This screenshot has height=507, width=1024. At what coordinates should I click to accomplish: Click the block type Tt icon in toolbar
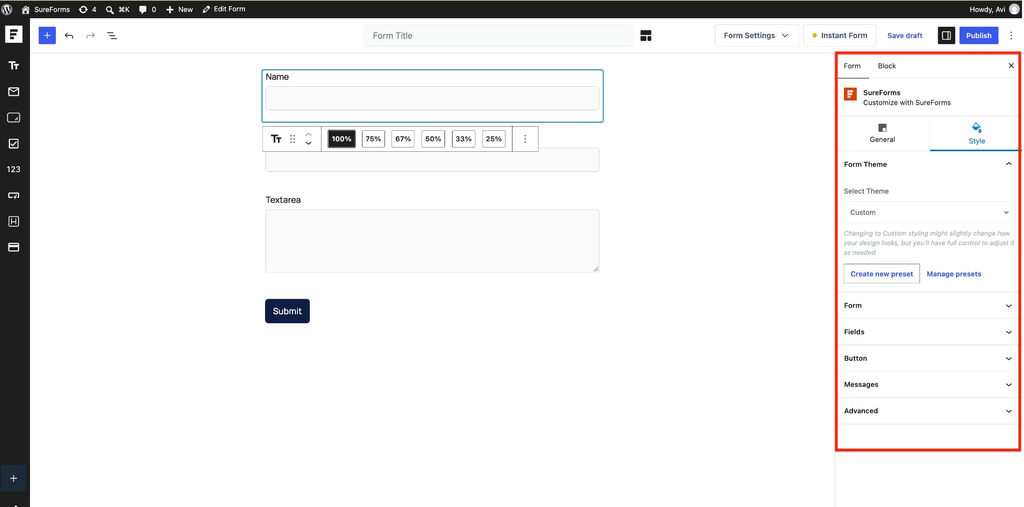[x=276, y=139]
